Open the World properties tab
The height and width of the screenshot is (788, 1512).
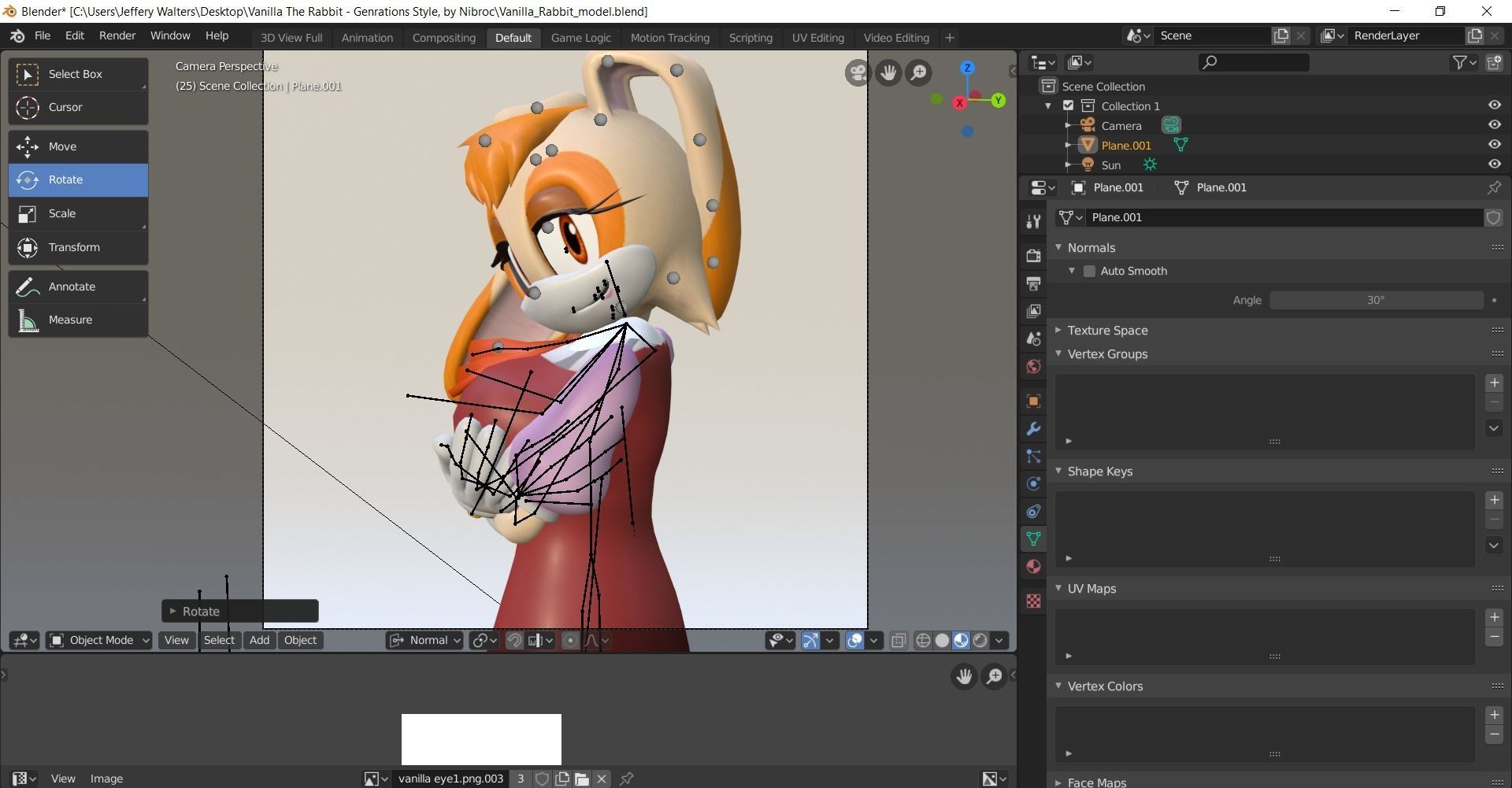point(1033,366)
